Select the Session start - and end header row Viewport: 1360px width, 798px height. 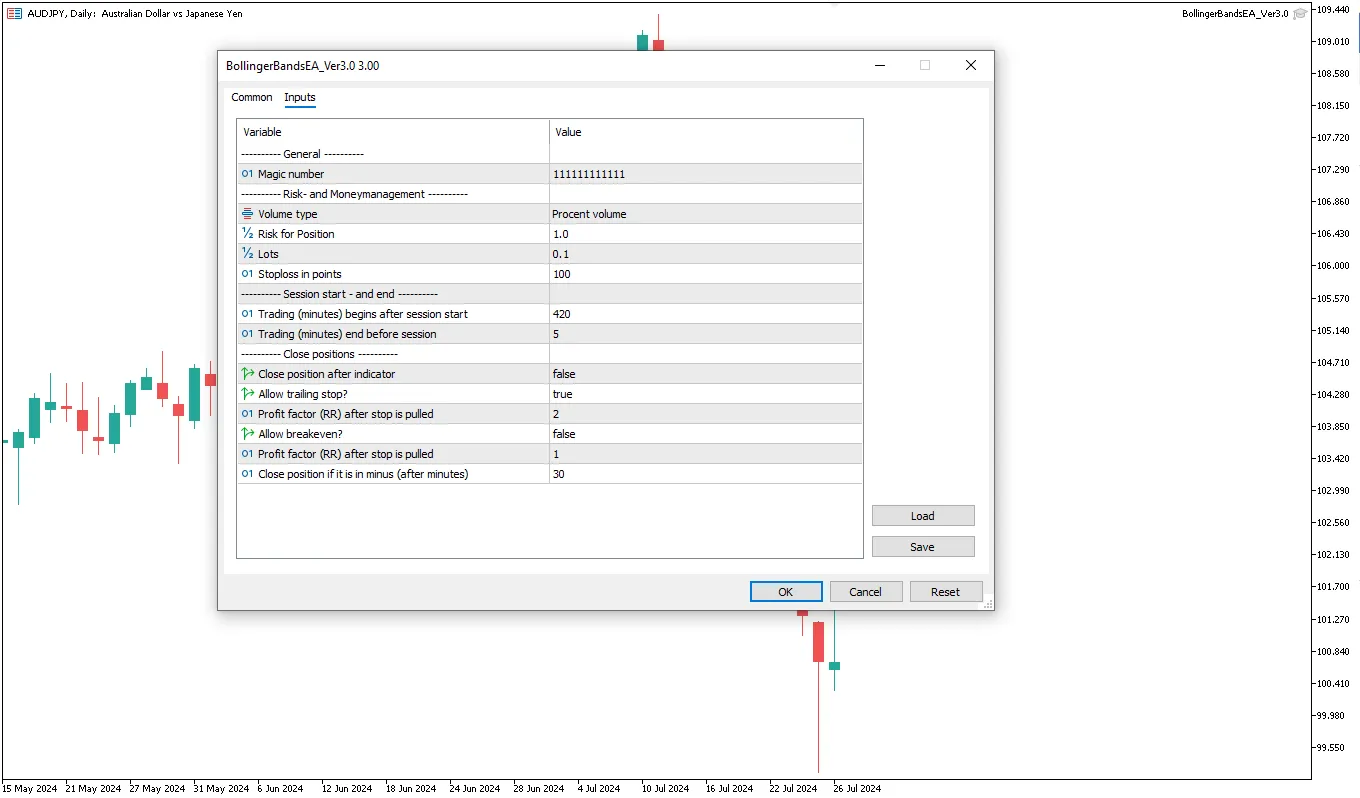coord(550,294)
